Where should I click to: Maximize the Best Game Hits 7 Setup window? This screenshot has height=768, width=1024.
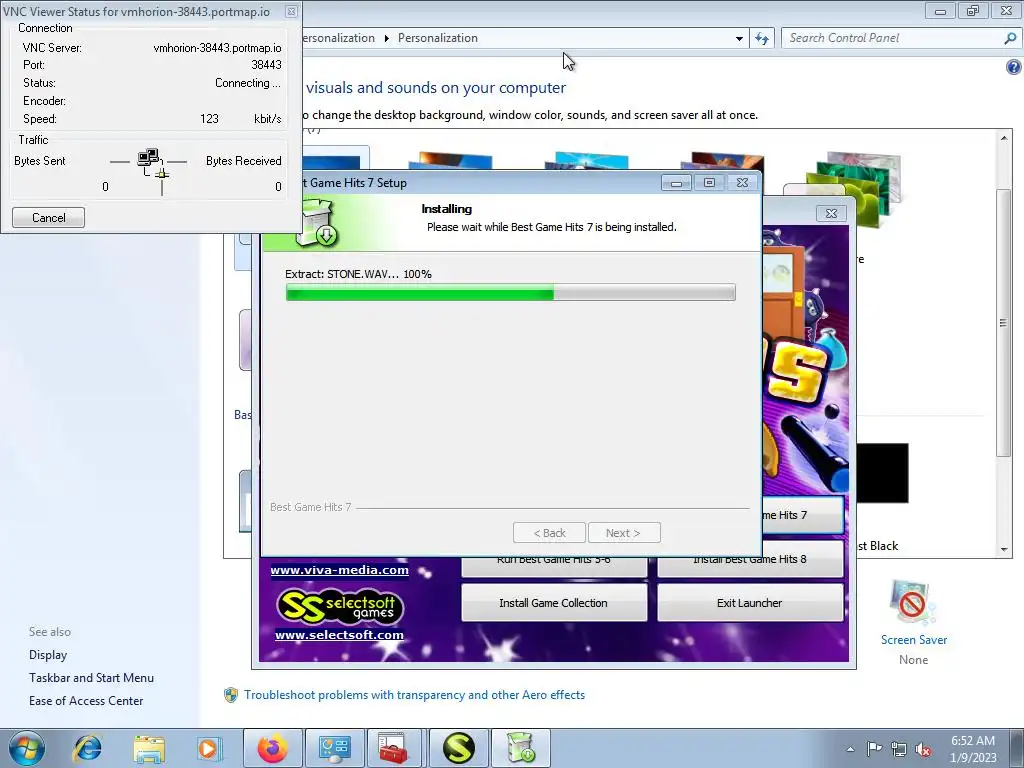(709, 183)
